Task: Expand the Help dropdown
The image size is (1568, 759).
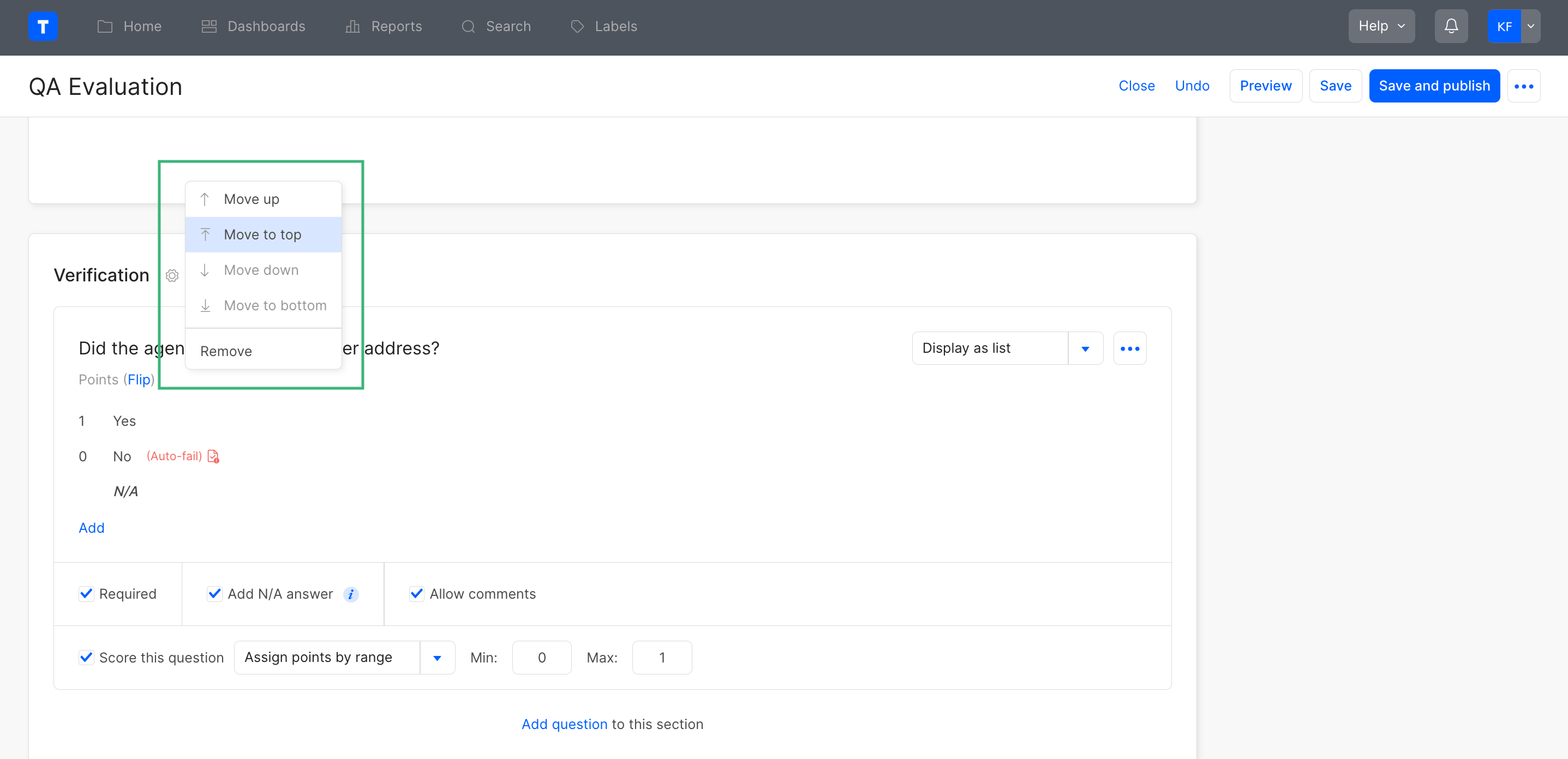Action: (1380, 26)
